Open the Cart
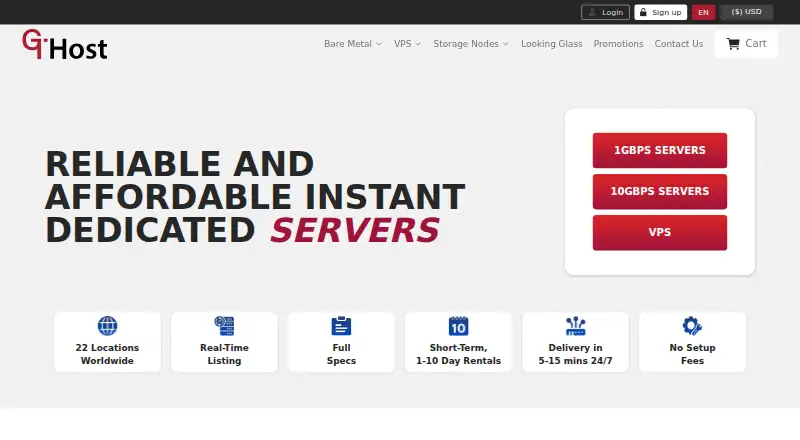 (746, 44)
